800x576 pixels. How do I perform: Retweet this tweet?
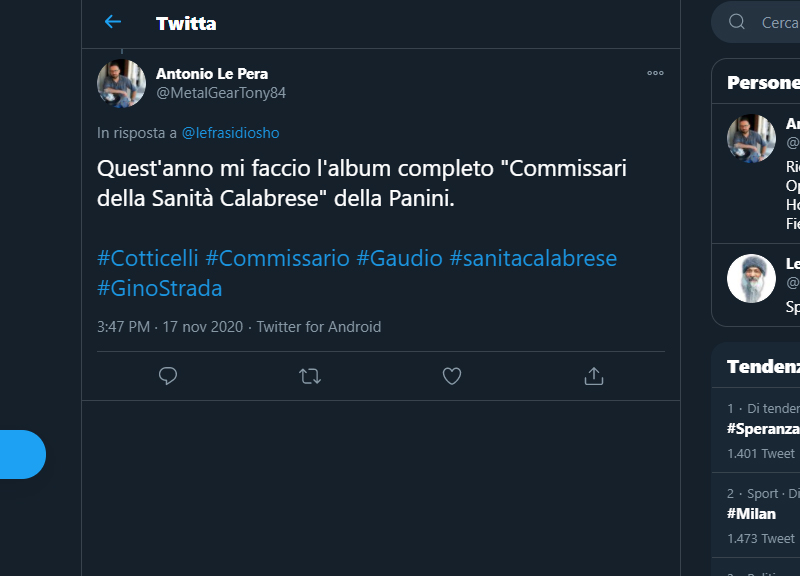click(310, 376)
